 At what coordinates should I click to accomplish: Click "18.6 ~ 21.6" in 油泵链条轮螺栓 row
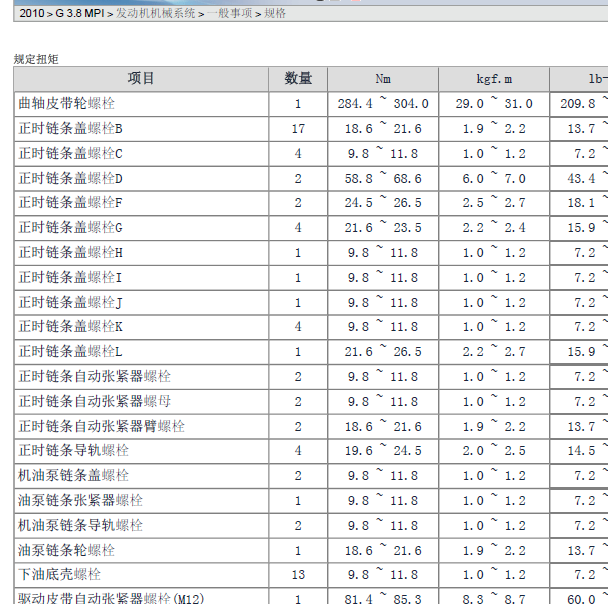[383, 551]
